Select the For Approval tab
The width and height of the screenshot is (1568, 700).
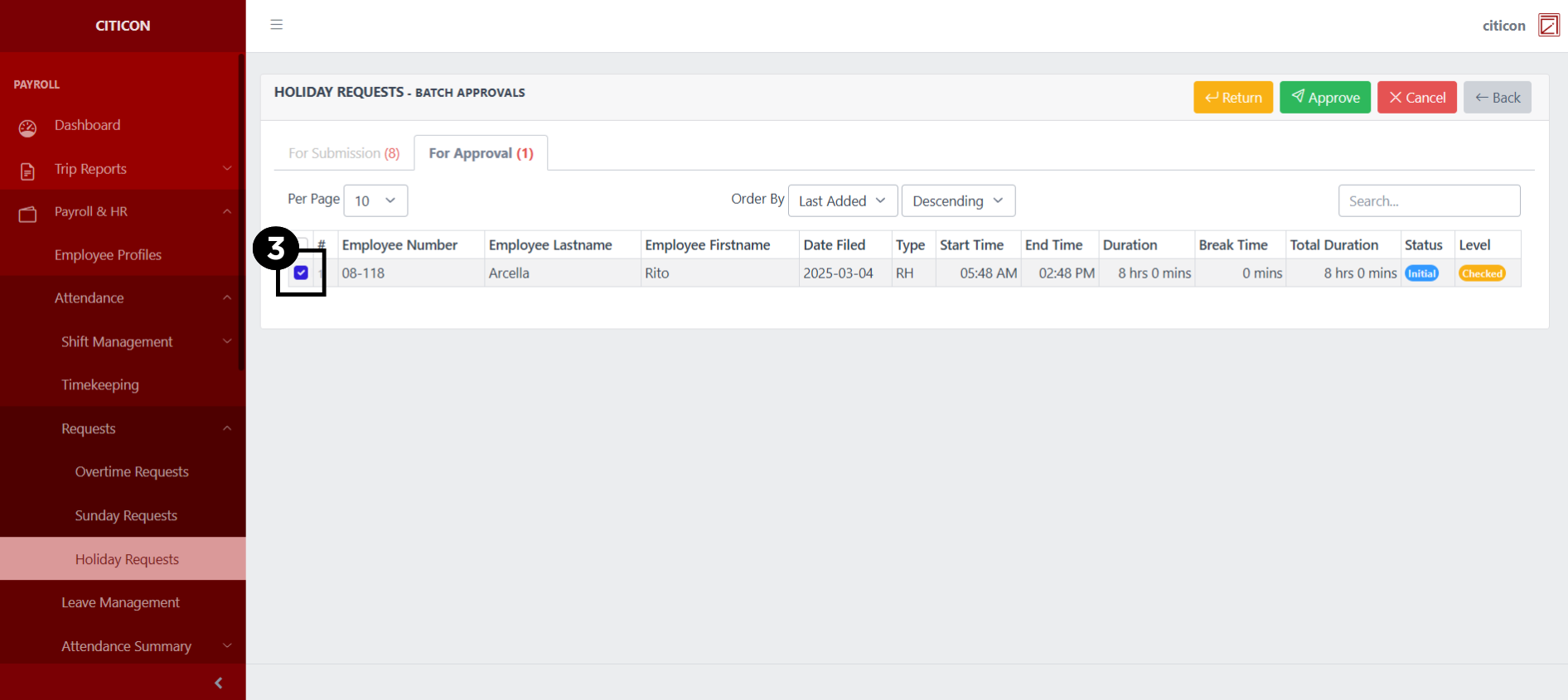pyautogui.click(x=481, y=153)
